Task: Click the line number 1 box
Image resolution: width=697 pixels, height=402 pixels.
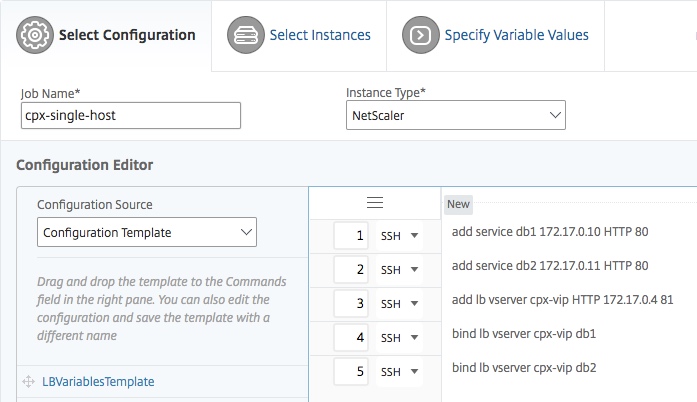Action: coord(351,236)
